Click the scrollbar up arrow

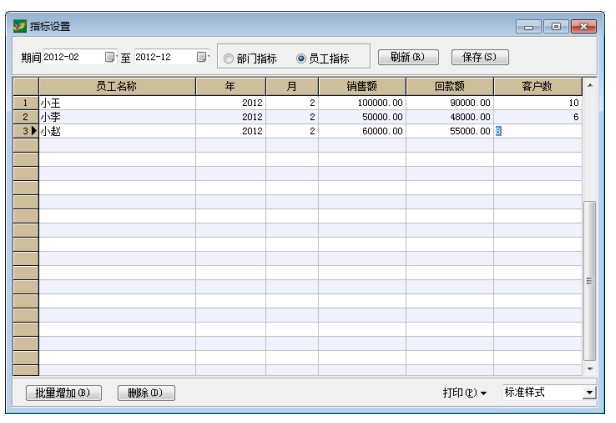point(590,85)
